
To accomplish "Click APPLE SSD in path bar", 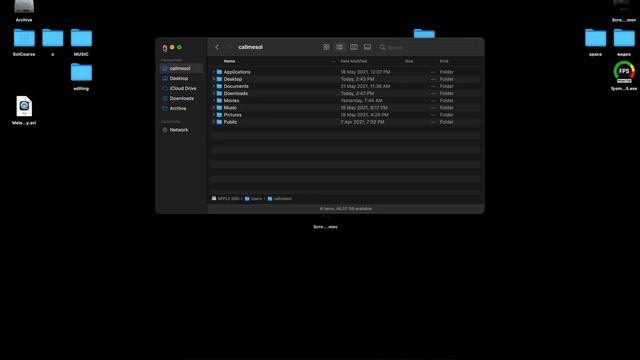I will click(225, 199).
